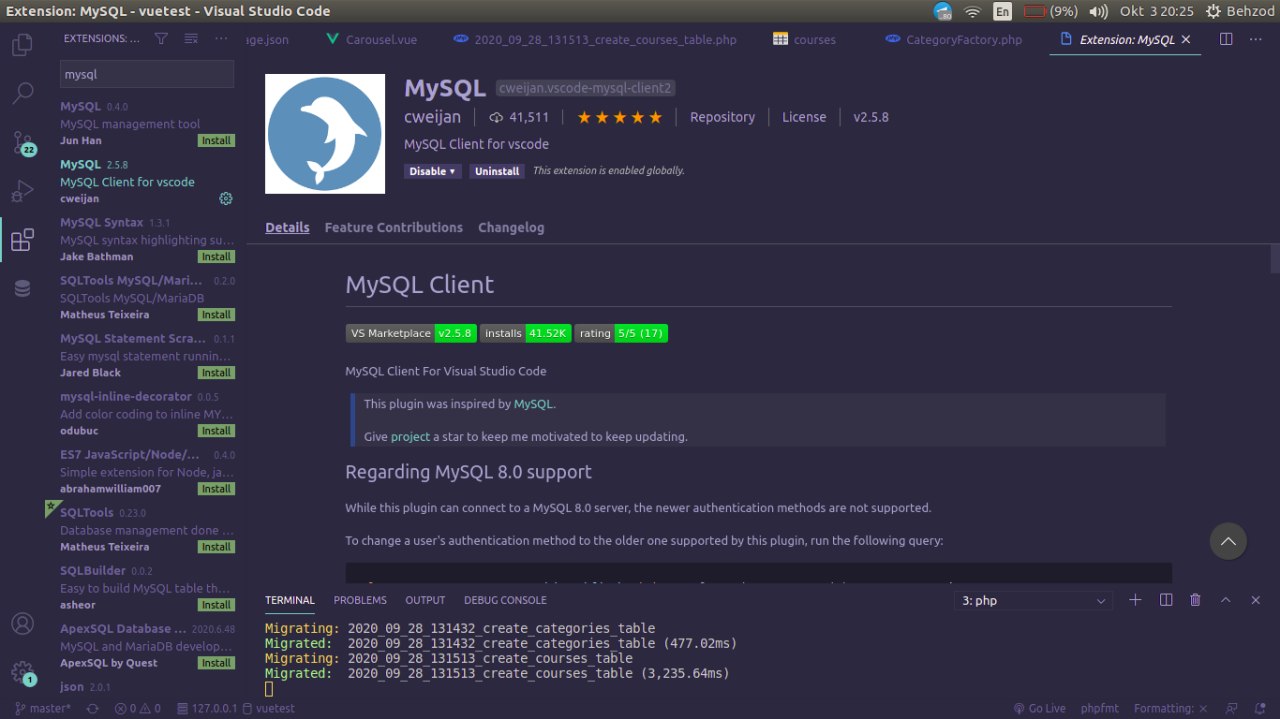Maximize terminal panel with up chevron
The image size is (1280, 719).
point(1226,600)
